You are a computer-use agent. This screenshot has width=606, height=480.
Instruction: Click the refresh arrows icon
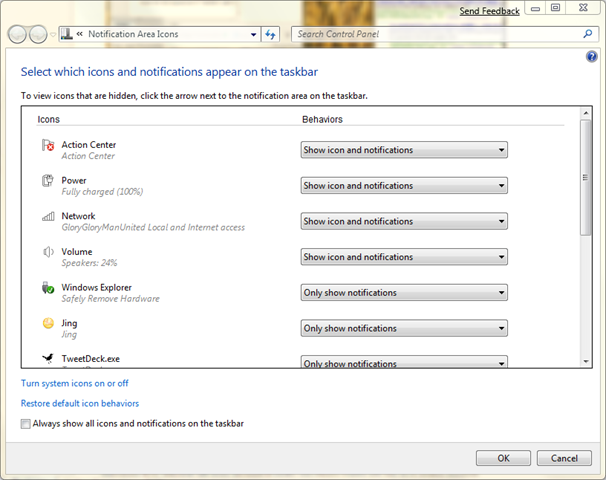(x=270, y=34)
